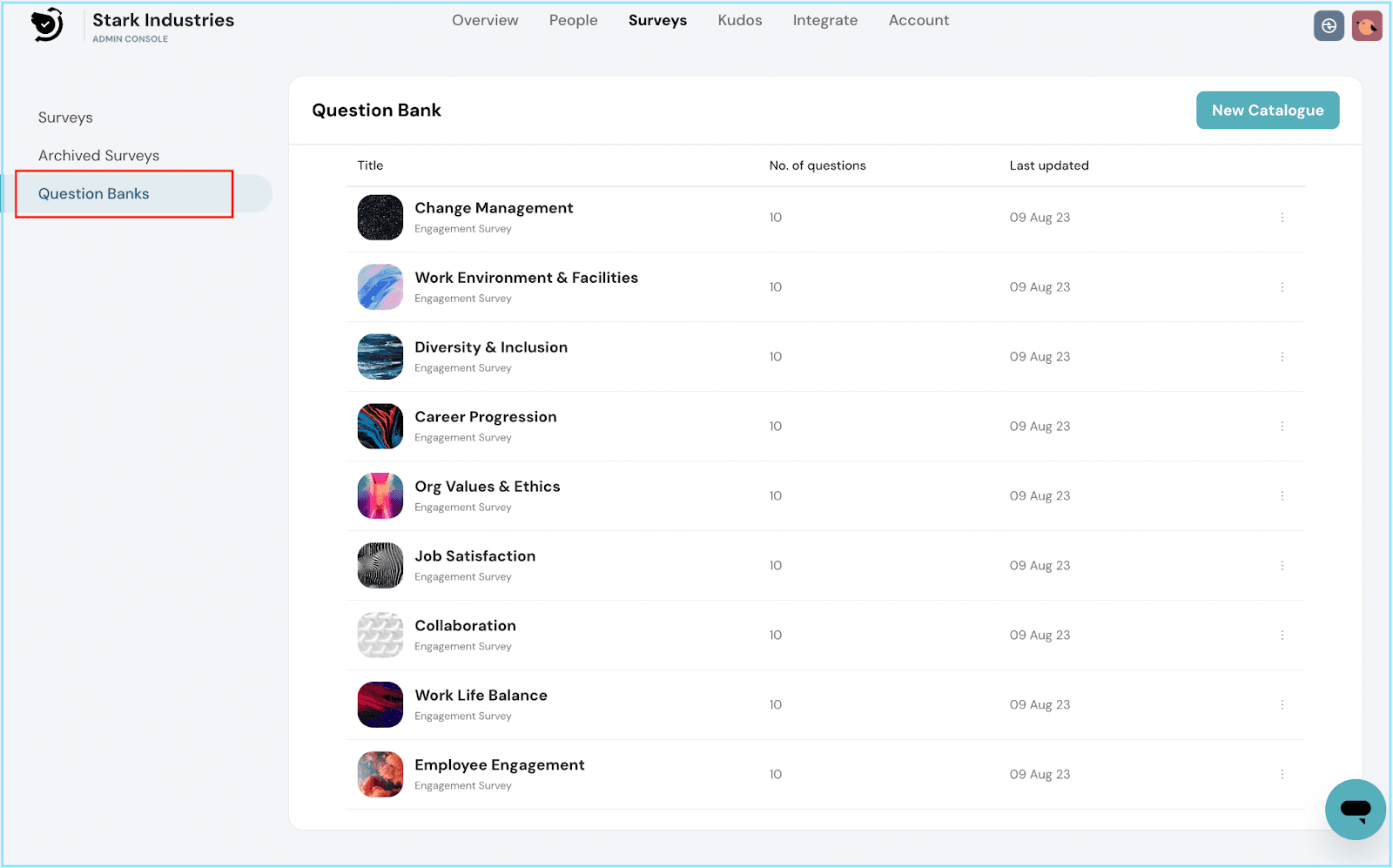Open the chat support bubble icon
This screenshot has height=868, width=1393.
click(1355, 810)
